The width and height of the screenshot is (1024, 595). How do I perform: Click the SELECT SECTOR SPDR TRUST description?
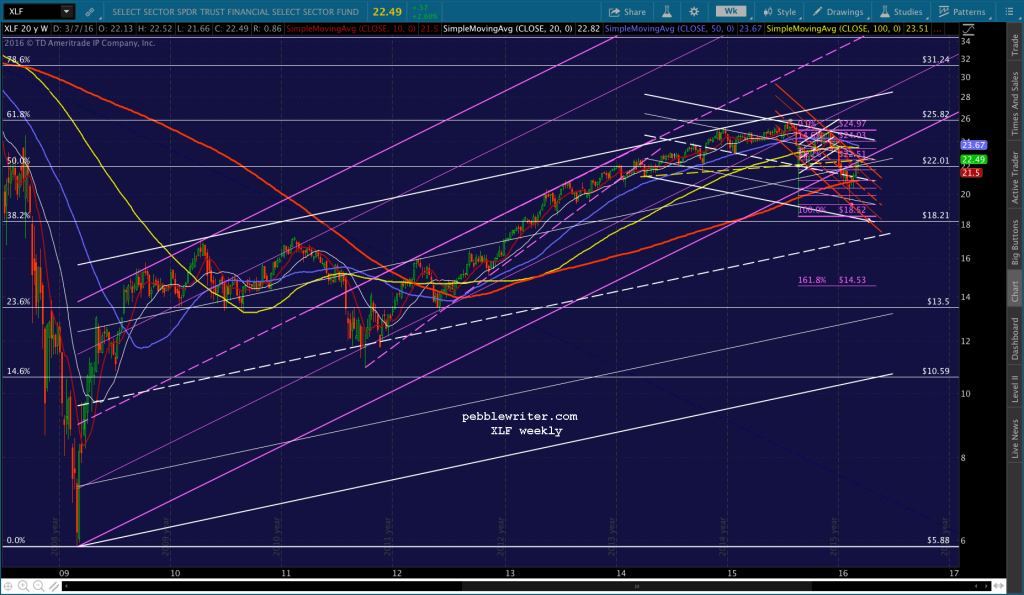pyautogui.click(x=235, y=12)
